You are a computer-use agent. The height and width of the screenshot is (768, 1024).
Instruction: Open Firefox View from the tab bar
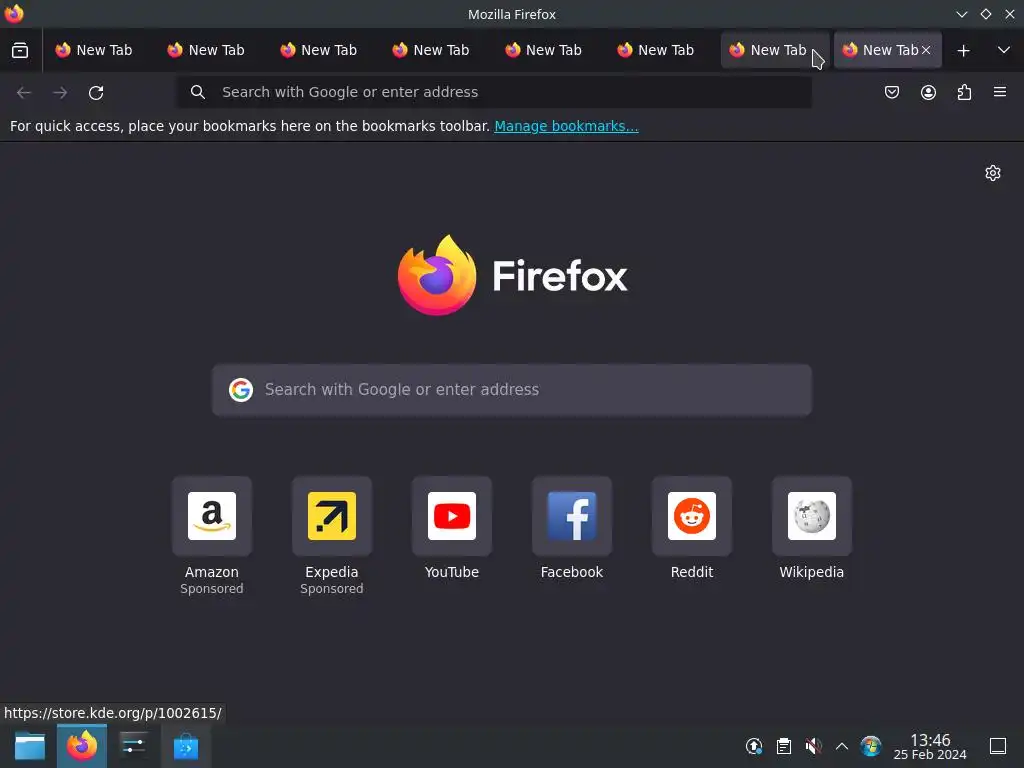(20, 50)
